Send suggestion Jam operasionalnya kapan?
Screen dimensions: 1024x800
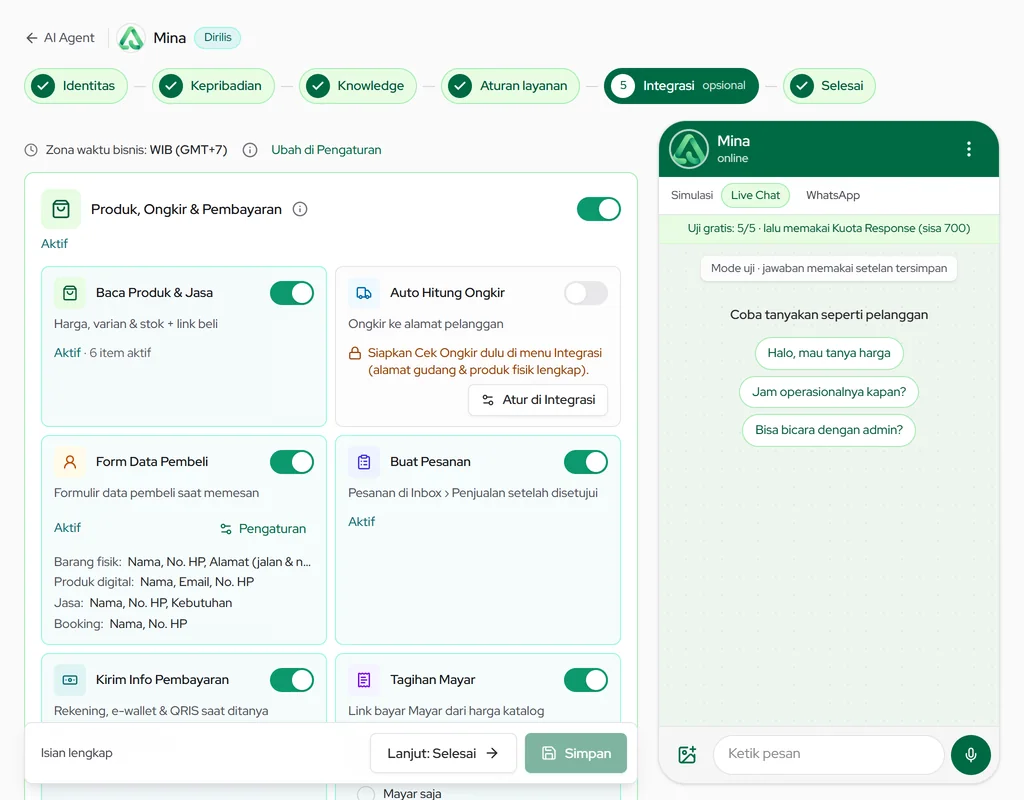click(829, 392)
